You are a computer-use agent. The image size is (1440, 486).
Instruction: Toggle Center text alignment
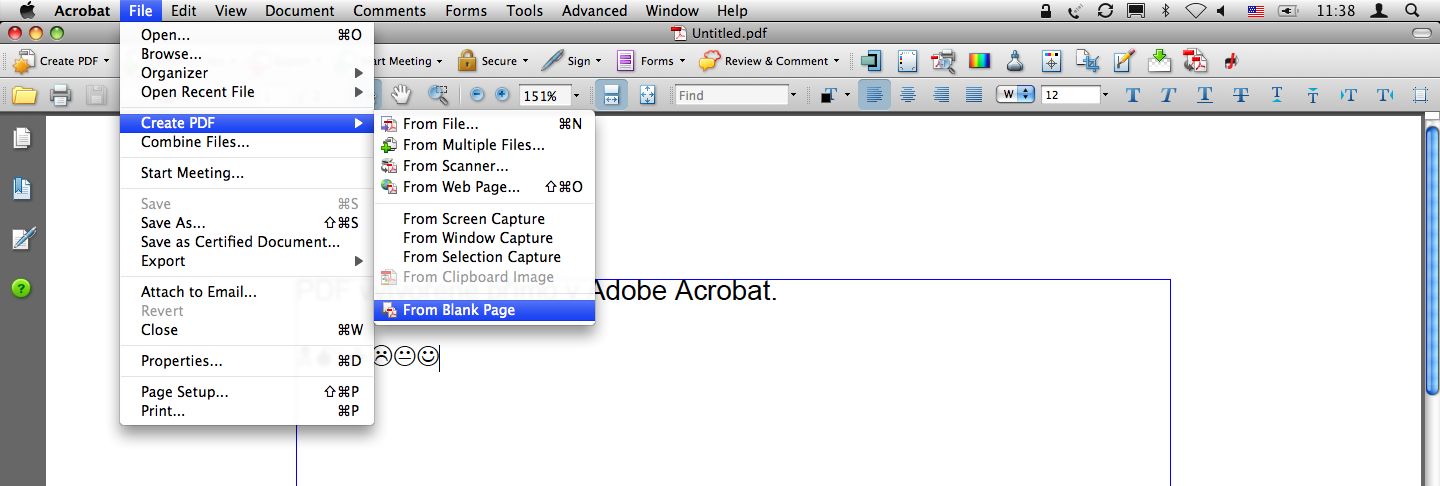tap(908, 95)
